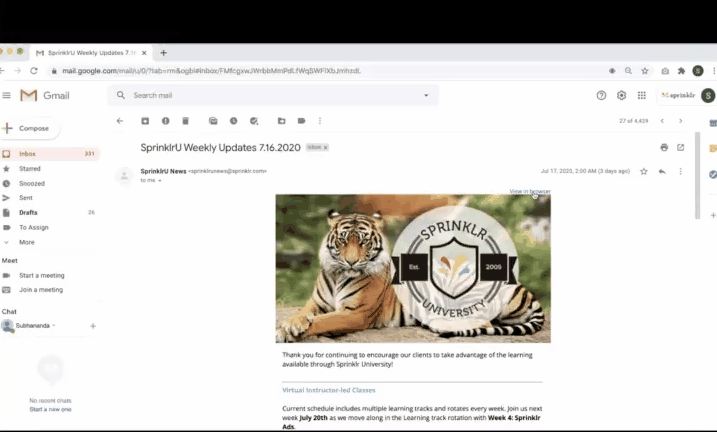Expand the 'to me' recipient details
717x432 pixels.
[x=160, y=181]
